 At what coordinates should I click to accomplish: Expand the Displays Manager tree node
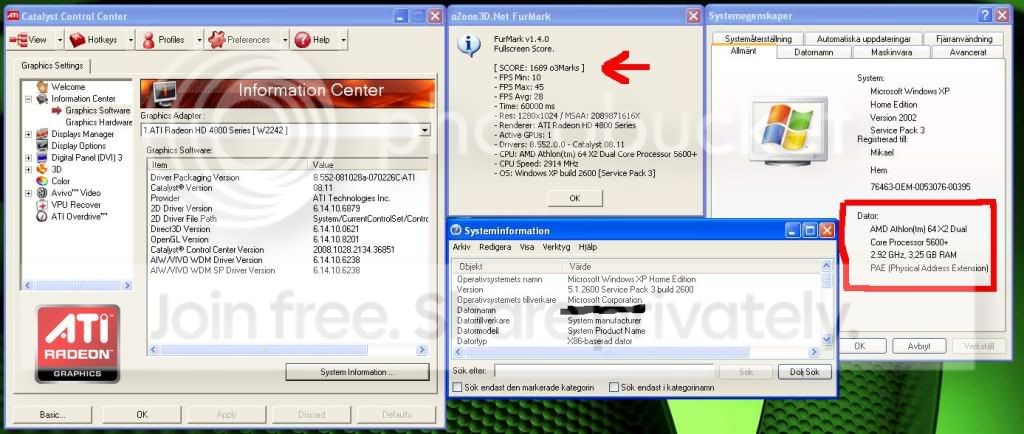tap(28, 134)
